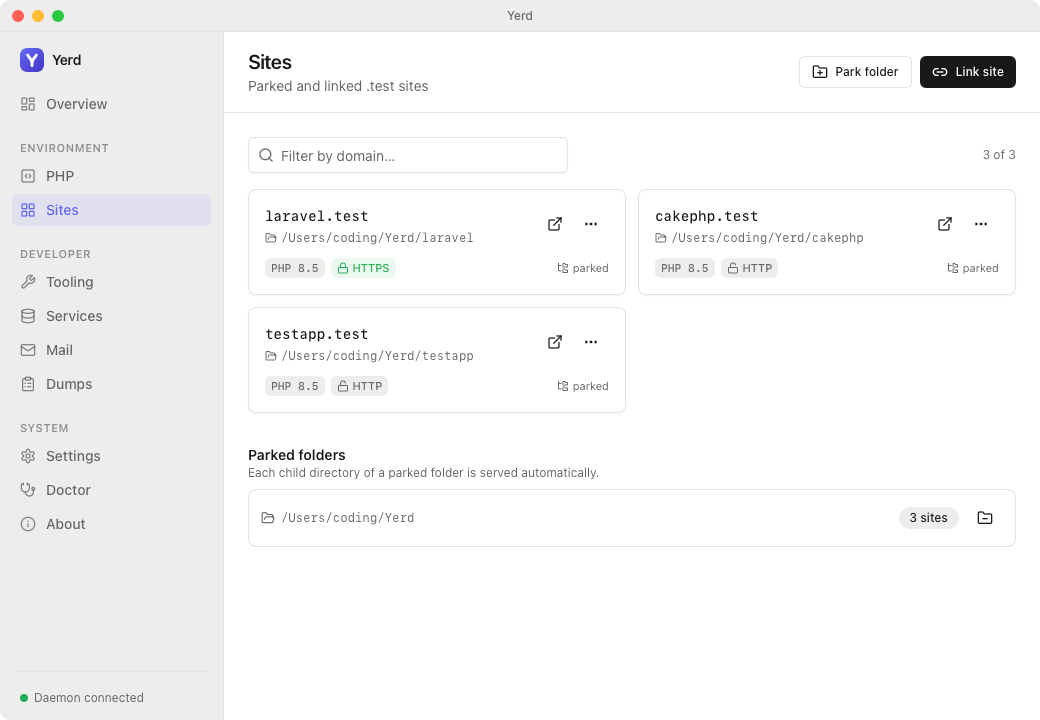Click the Settings gear icon
Viewport: 1040px width, 720px height.
pyautogui.click(x=28, y=456)
